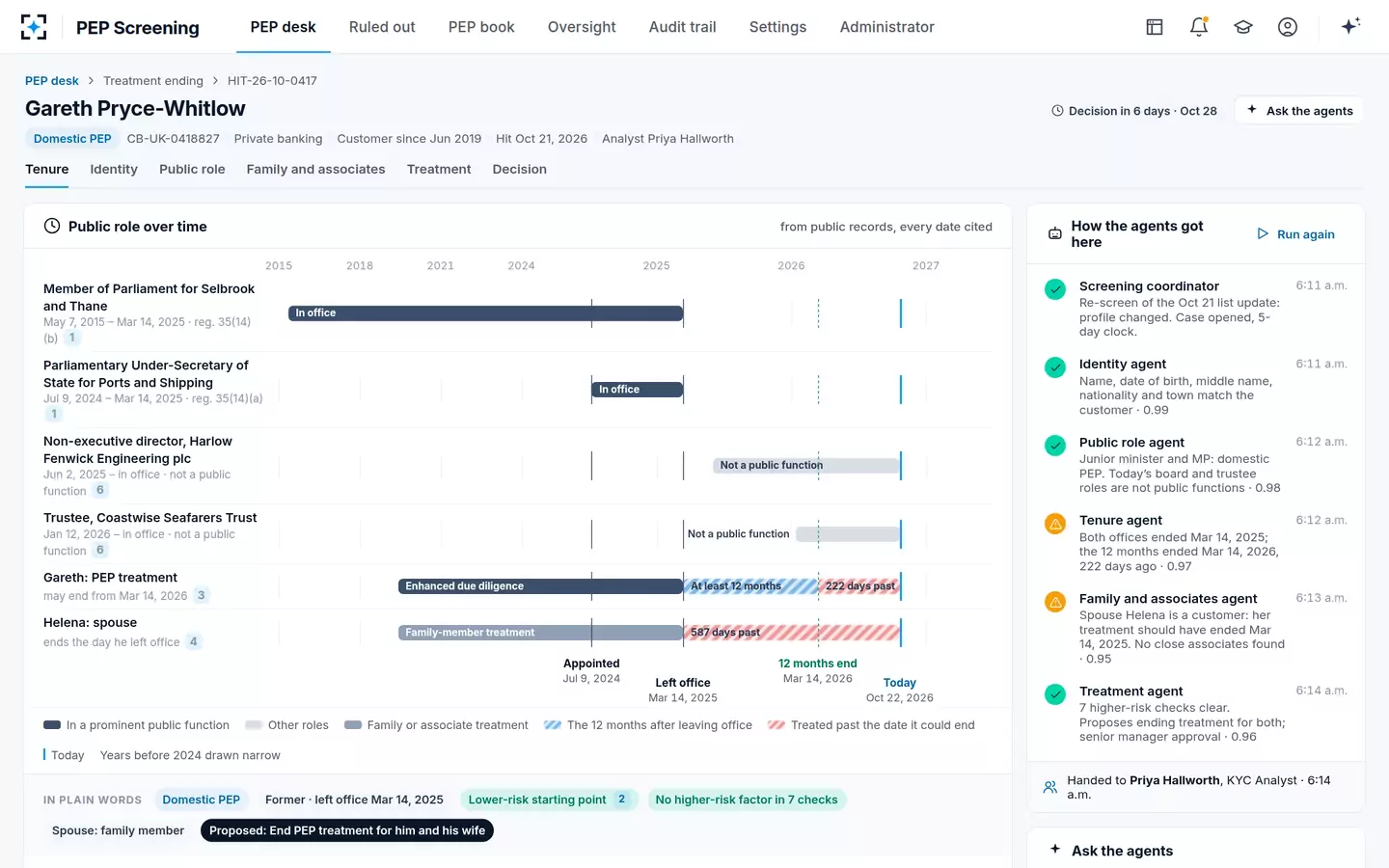Click the warning icon for Family and associates agent
This screenshot has width=1389, height=868.
[1055, 602]
